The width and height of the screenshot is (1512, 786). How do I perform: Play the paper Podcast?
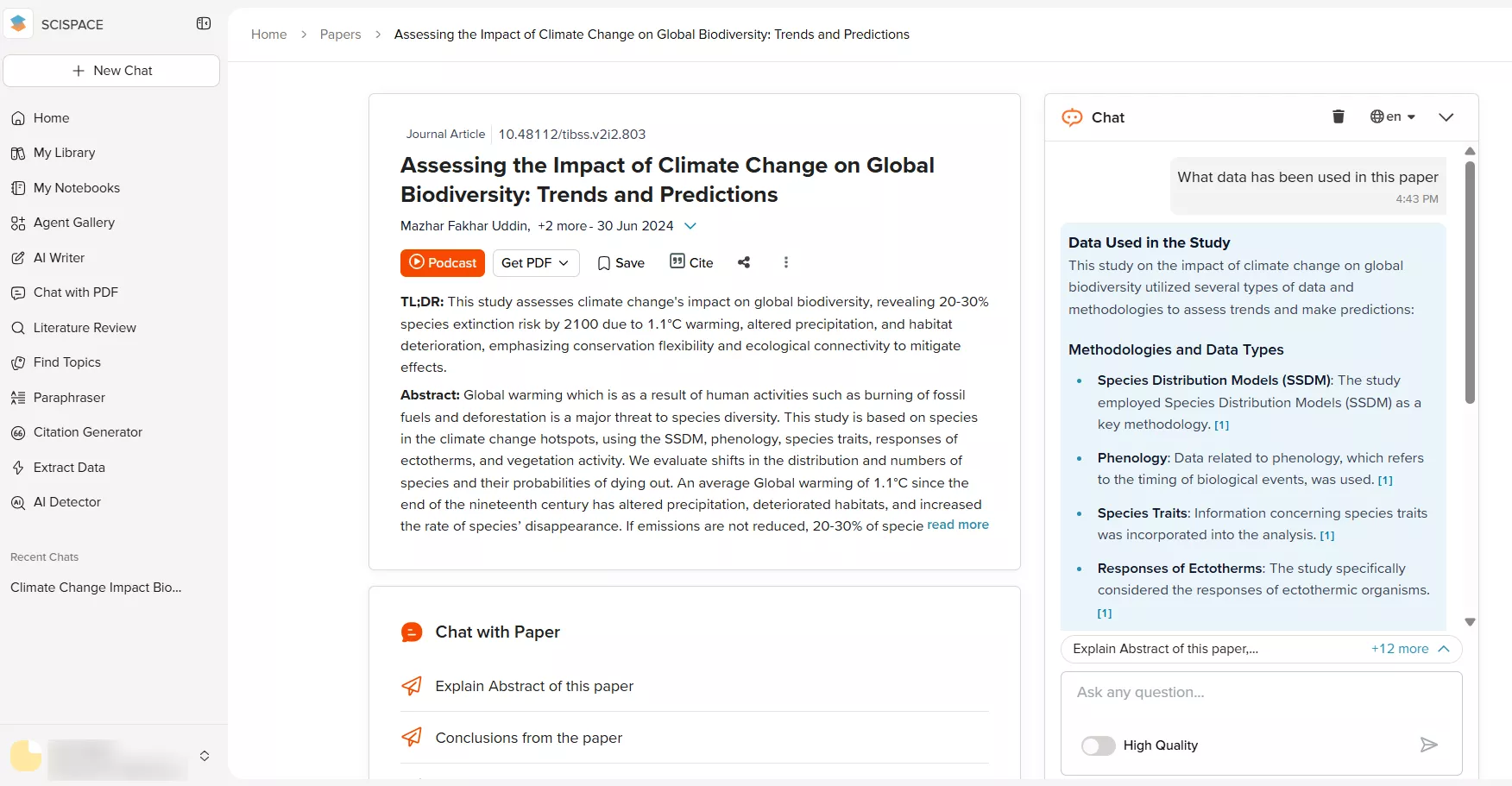click(443, 263)
